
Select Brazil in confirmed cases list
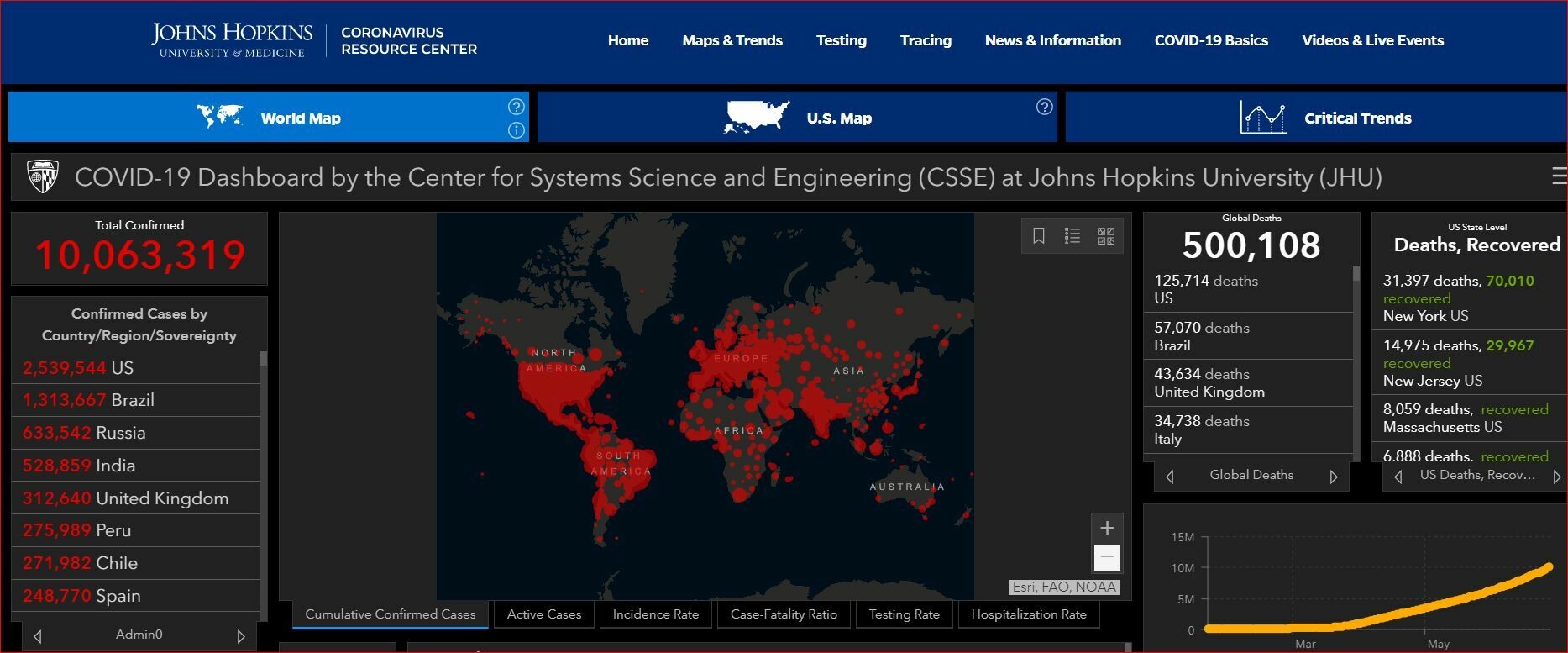click(x=136, y=400)
